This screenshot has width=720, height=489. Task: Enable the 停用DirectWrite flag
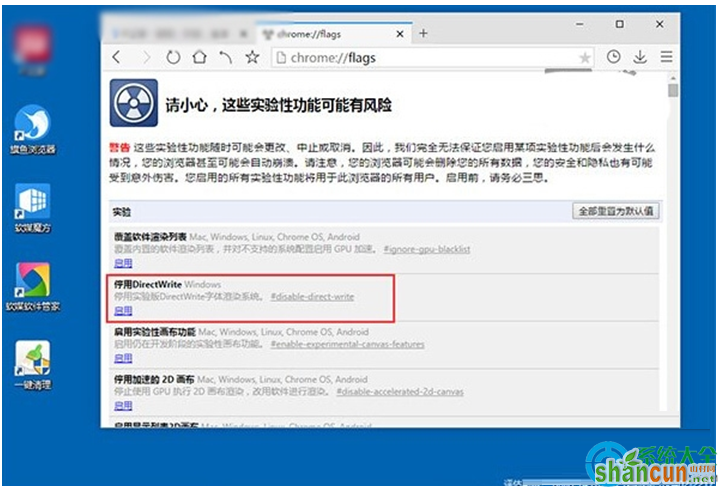pos(123,311)
